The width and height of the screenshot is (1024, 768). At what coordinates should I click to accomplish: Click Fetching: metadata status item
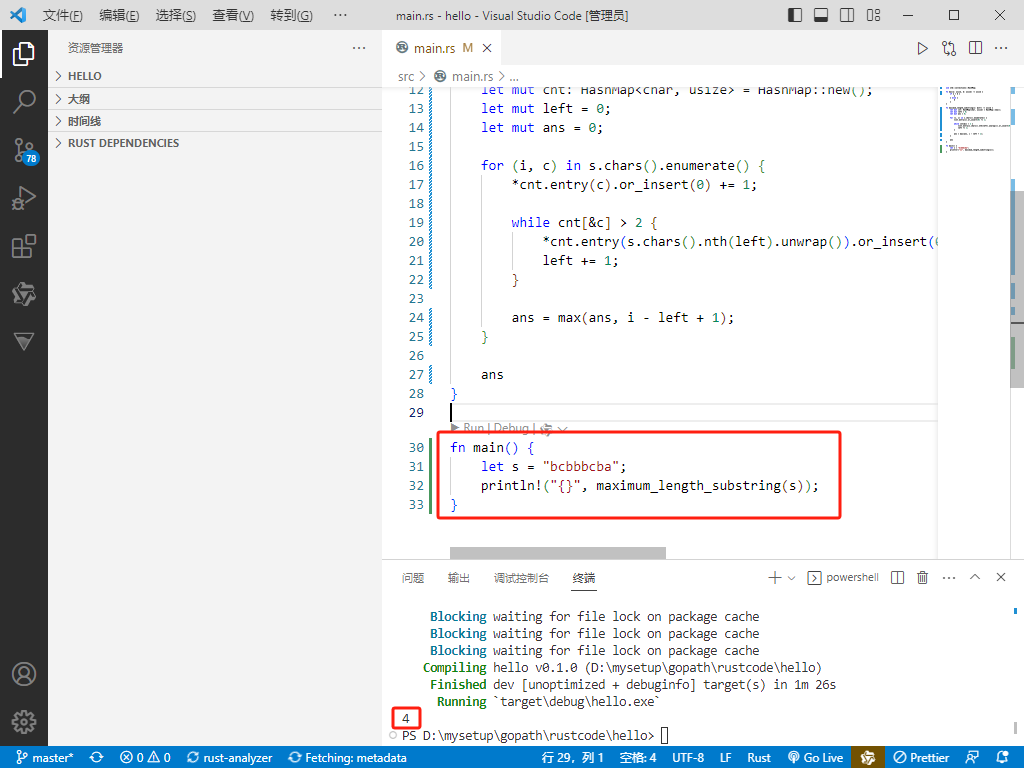click(x=347, y=758)
